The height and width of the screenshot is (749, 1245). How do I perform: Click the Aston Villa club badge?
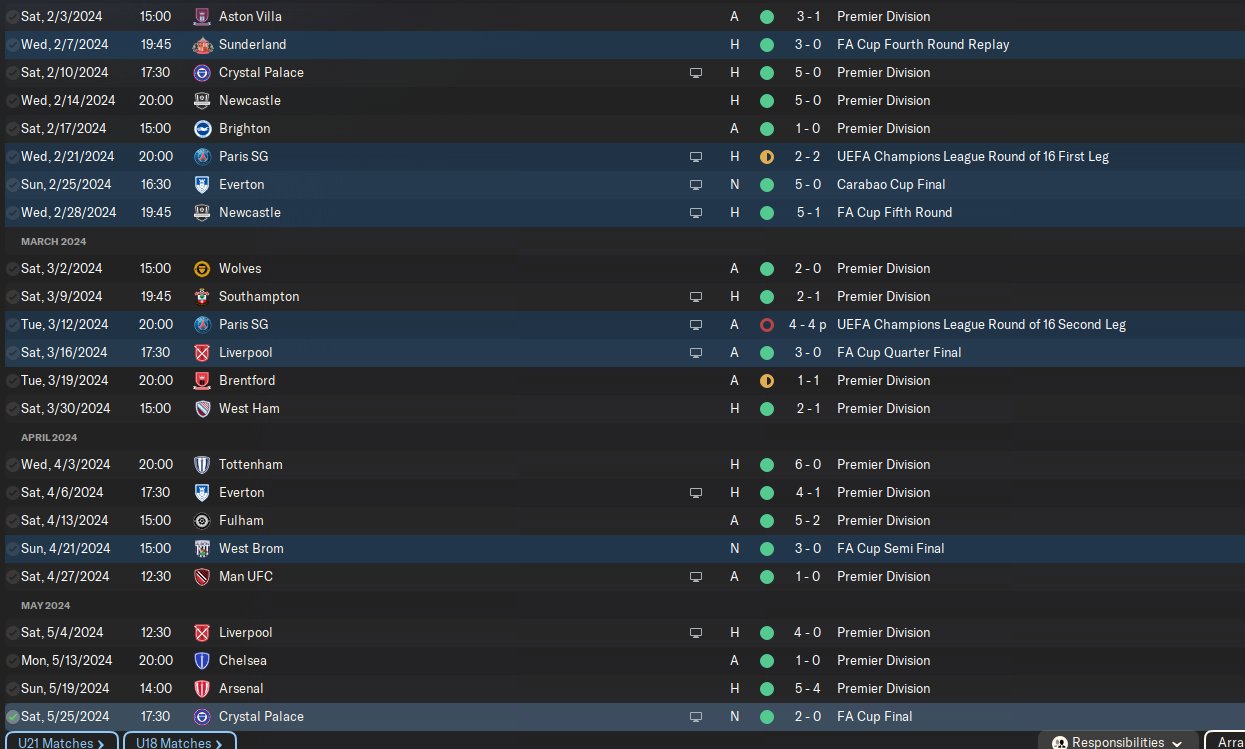202,16
